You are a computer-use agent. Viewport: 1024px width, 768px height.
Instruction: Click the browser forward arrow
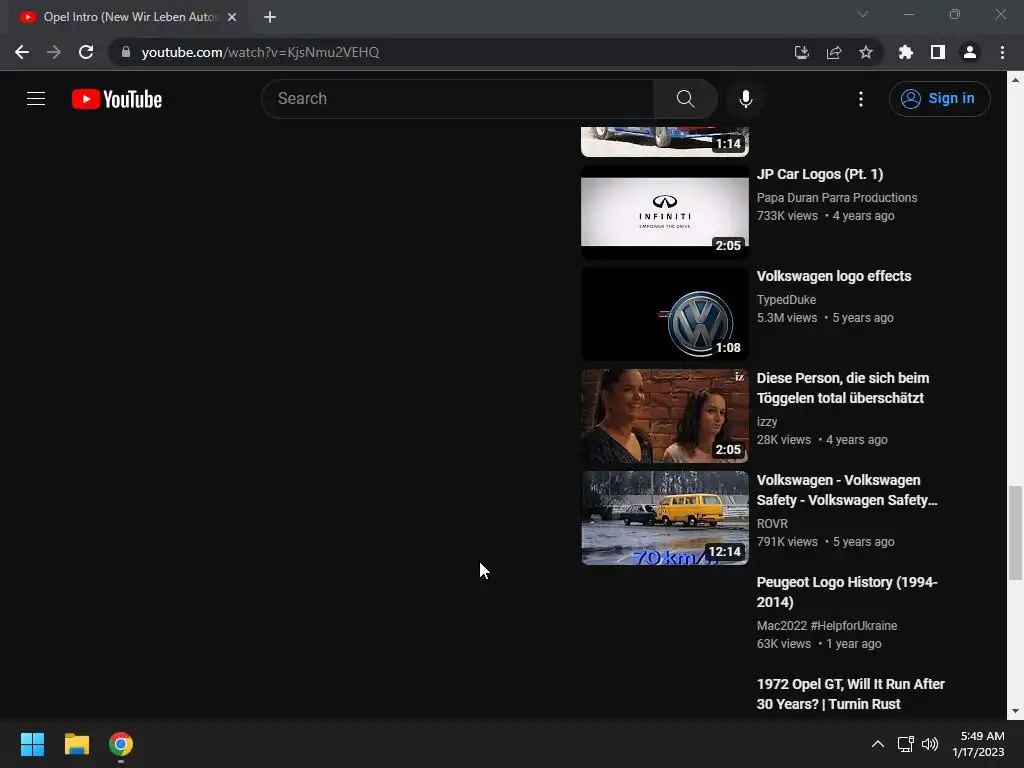(54, 52)
